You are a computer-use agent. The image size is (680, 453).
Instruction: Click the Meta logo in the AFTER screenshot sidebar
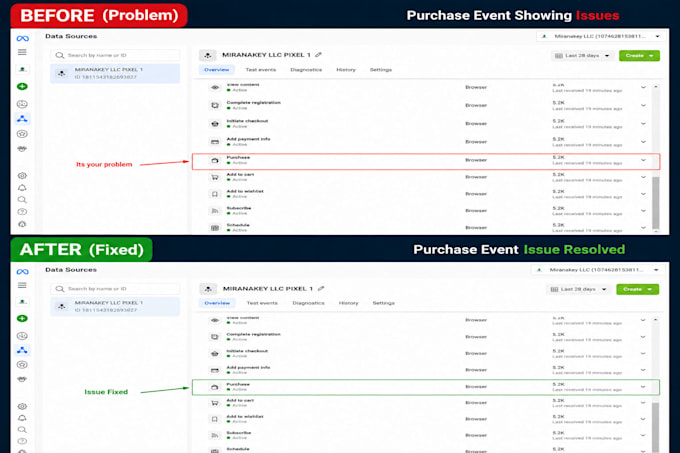[23, 272]
